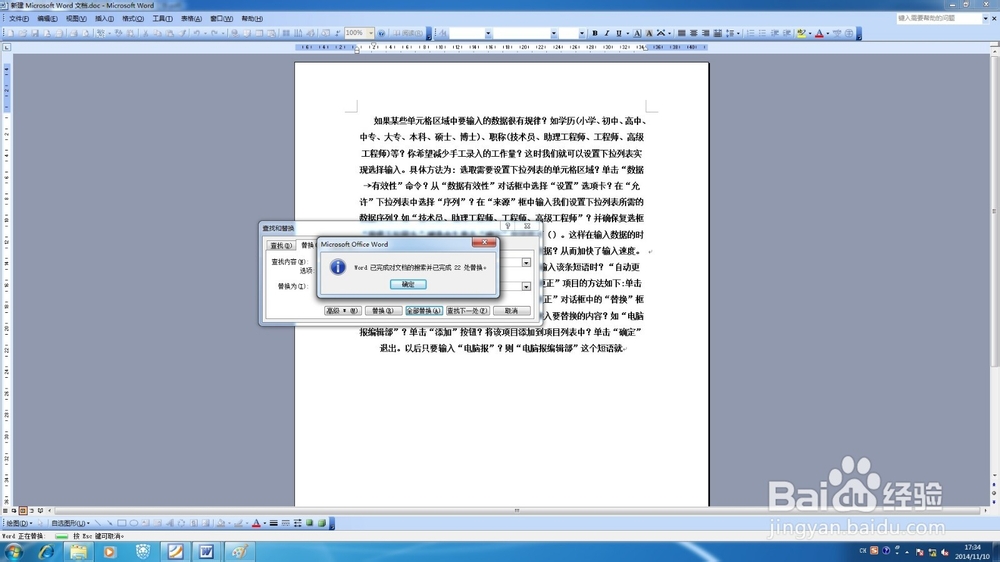Apply character border icon in the toolbar
Viewport: 1000px width, 562px height.
pyautogui.click(x=637, y=33)
